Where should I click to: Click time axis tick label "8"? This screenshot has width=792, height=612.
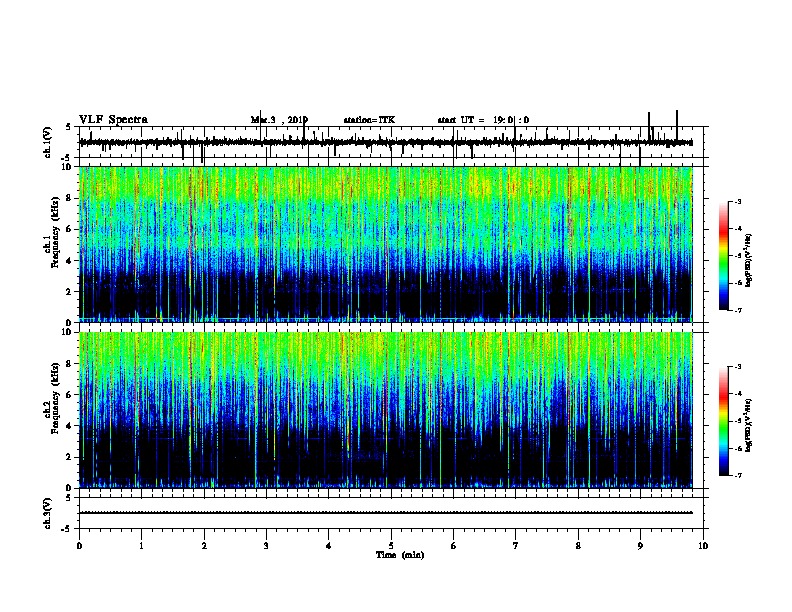pyautogui.click(x=578, y=546)
